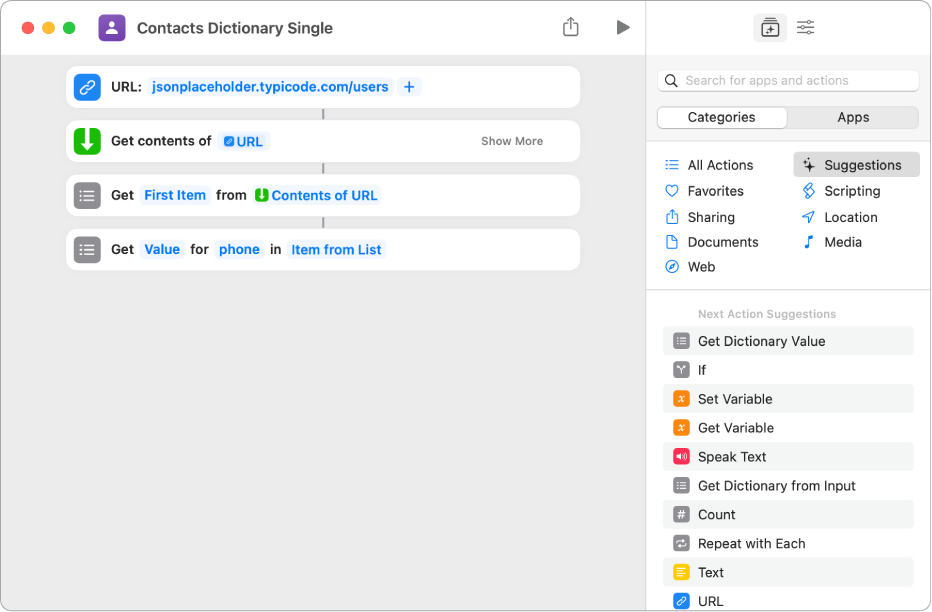Toggle the Action Library panel
This screenshot has height=612, width=932.
(769, 27)
